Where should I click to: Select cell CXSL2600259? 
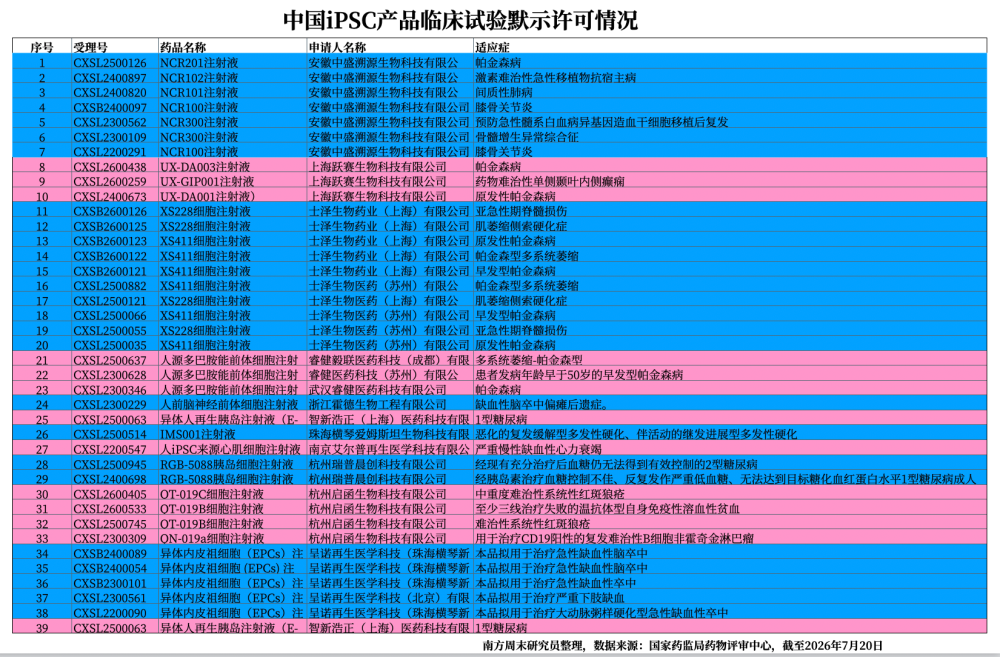pos(110,182)
